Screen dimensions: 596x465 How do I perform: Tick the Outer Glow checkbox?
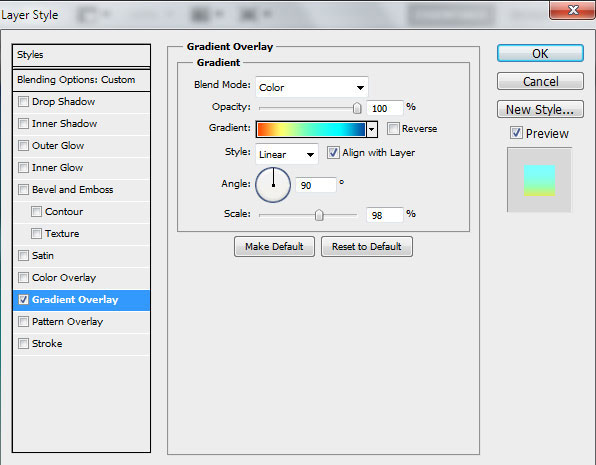point(24,146)
